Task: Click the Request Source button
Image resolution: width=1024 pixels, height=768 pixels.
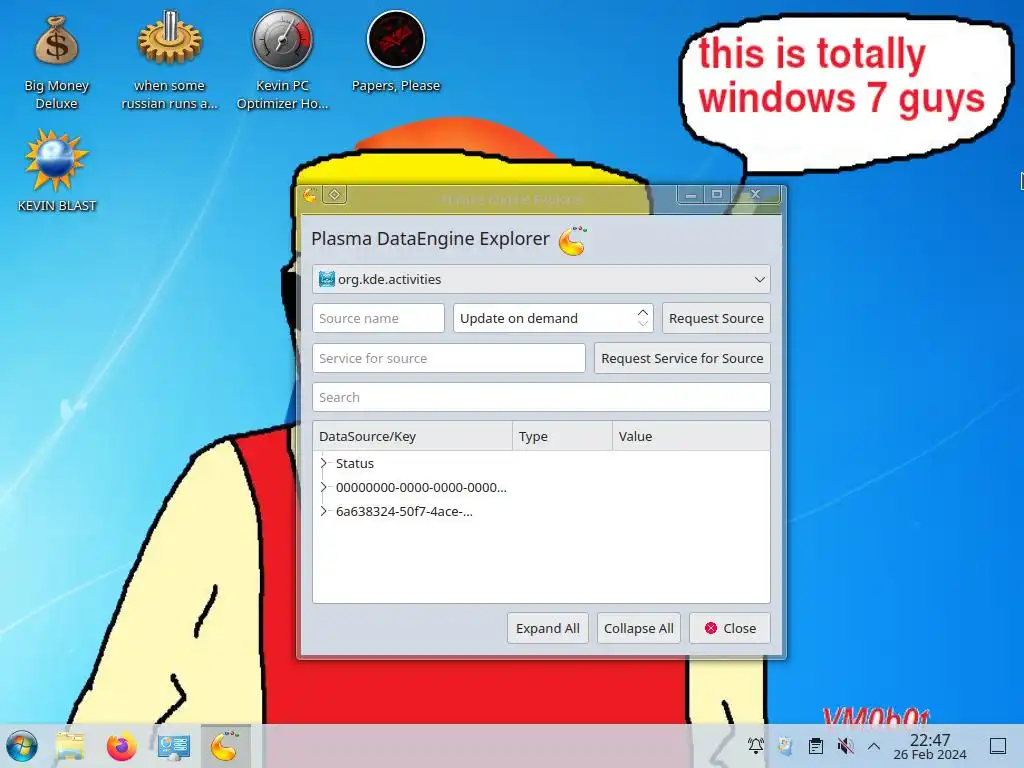Action: click(x=716, y=318)
